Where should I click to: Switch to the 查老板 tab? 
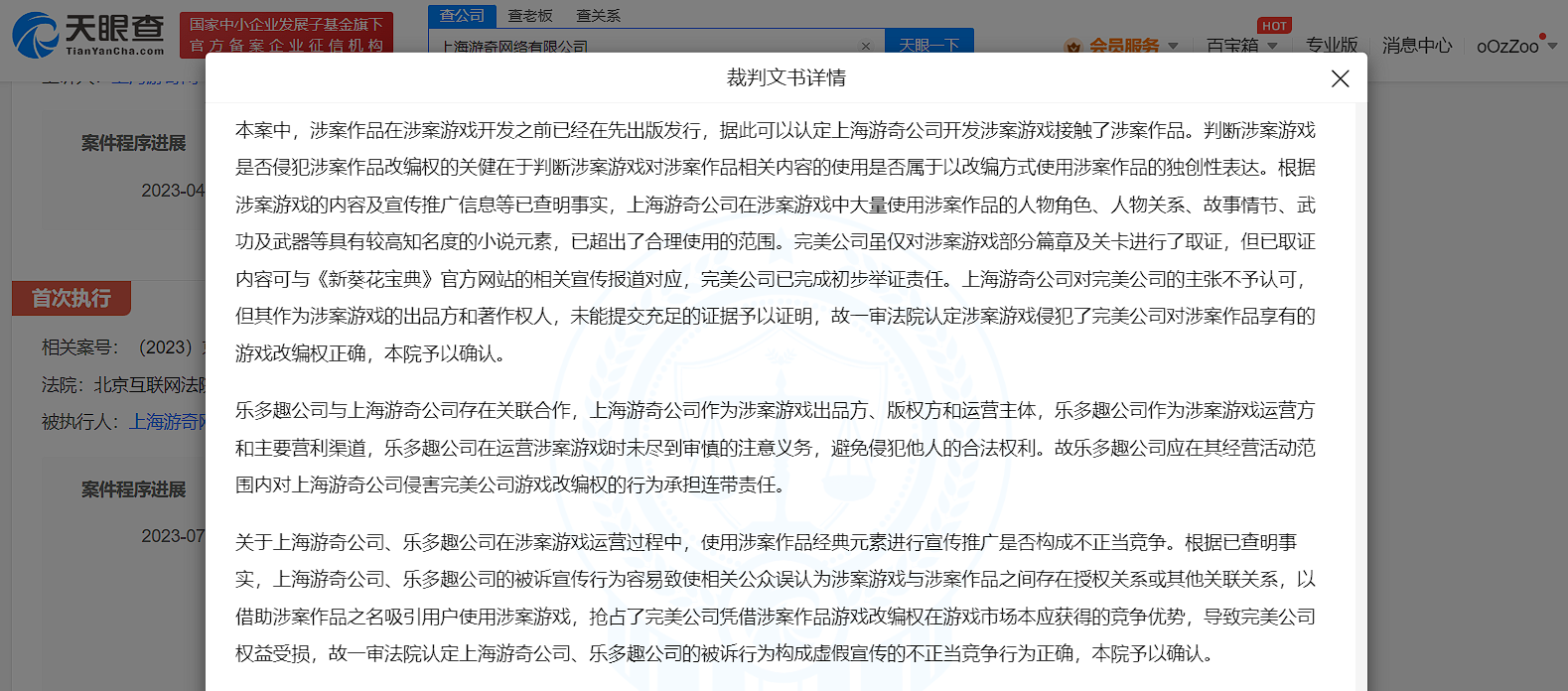click(530, 16)
